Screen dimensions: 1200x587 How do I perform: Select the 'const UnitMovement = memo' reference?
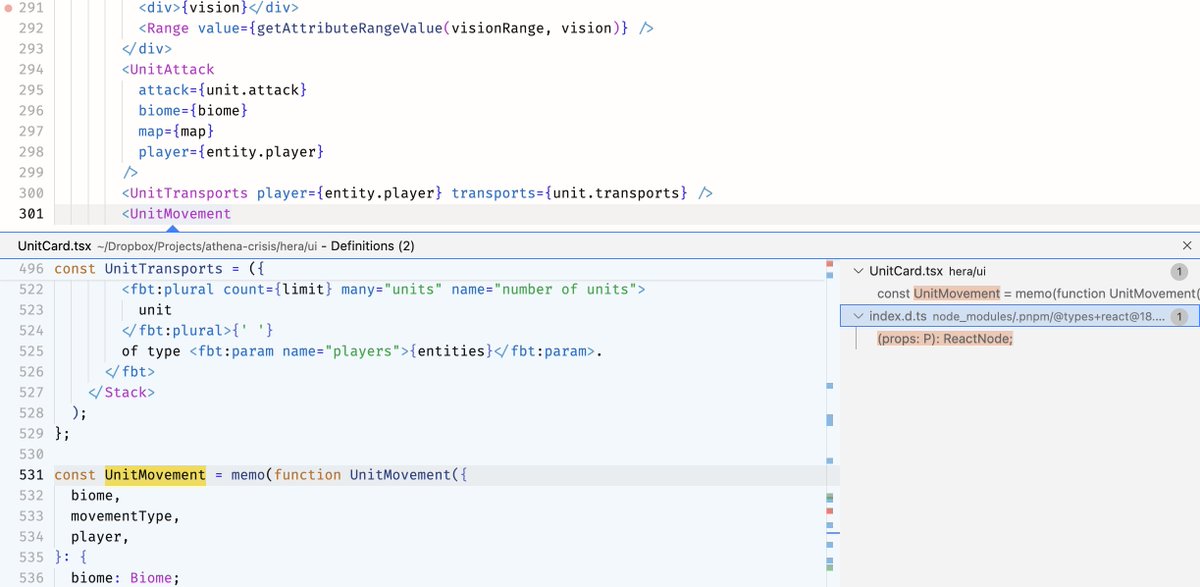1037,294
